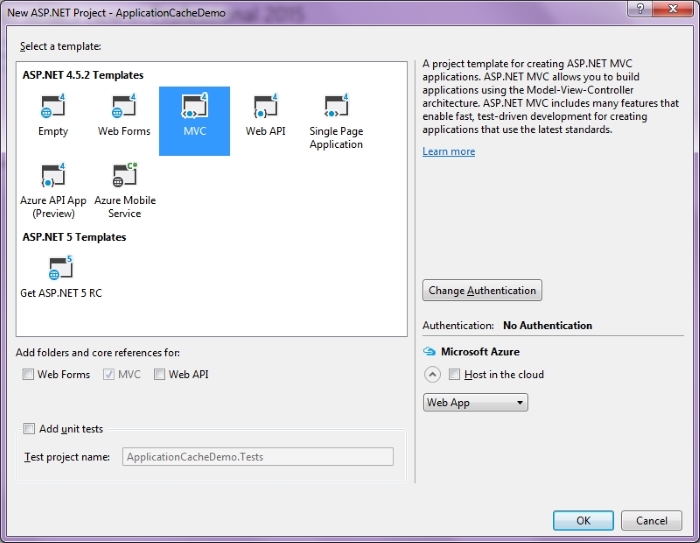Confirm the dialog with OK
Viewport: 700px width, 543px height.
click(583, 521)
